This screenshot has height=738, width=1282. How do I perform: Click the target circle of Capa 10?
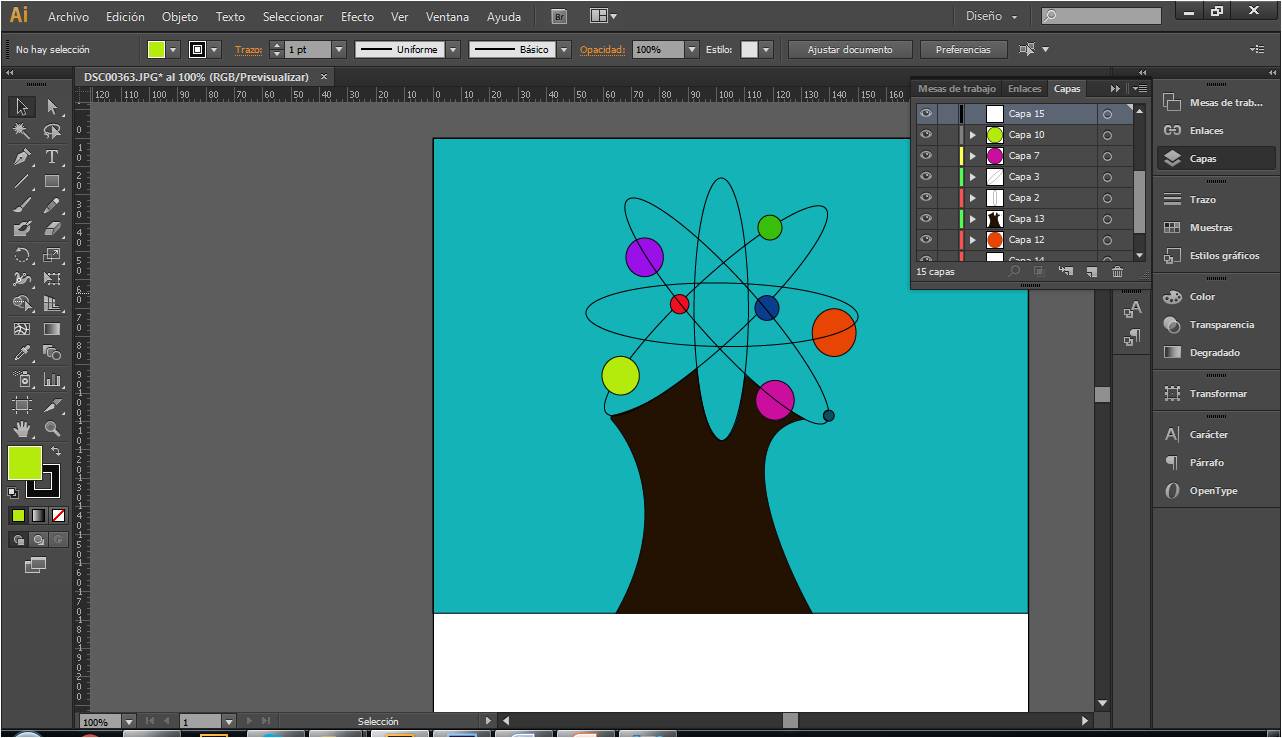click(x=1107, y=135)
